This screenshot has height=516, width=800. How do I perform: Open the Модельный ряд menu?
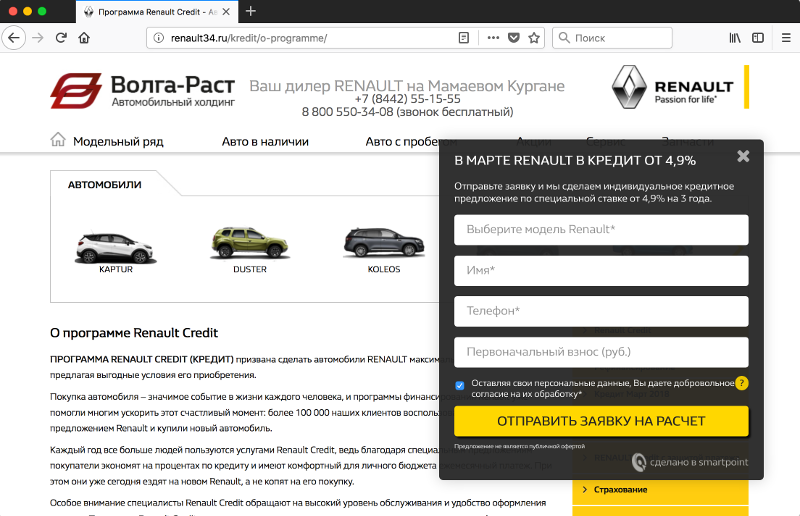(117, 142)
